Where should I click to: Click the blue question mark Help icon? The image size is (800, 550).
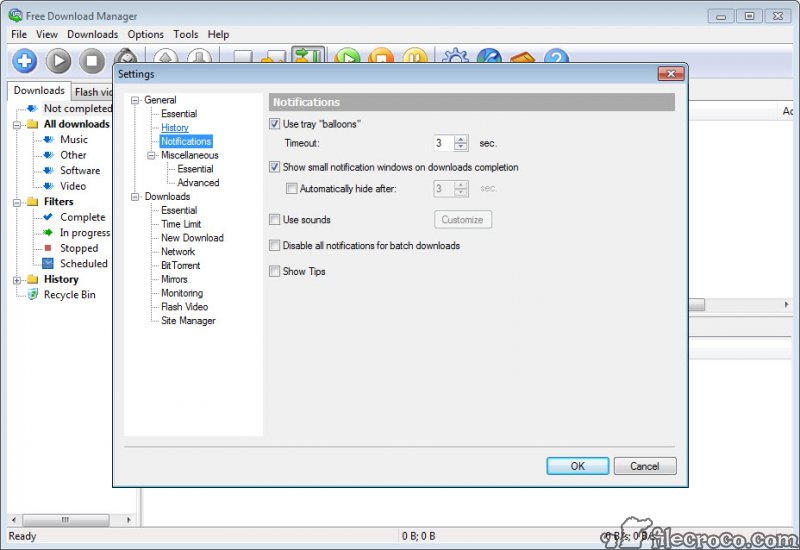pos(556,56)
